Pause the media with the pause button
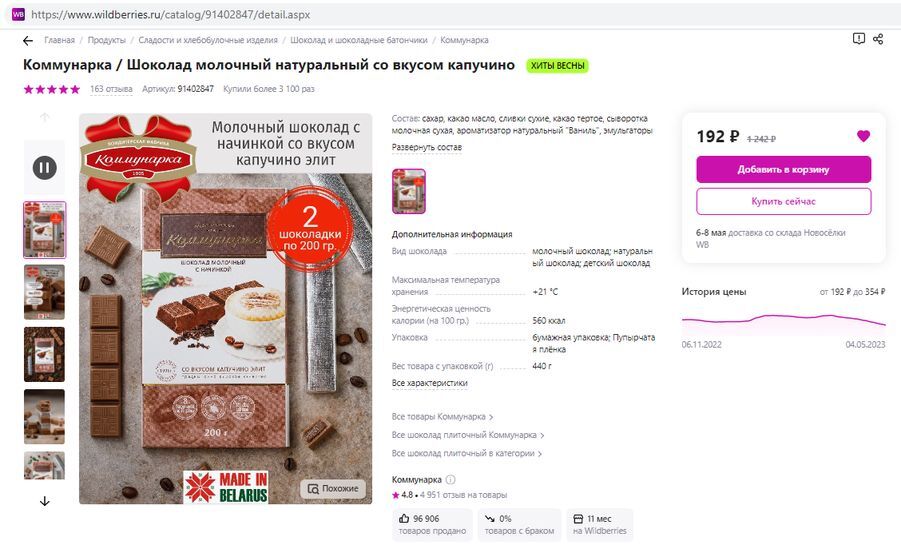 (x=44, y=168)
